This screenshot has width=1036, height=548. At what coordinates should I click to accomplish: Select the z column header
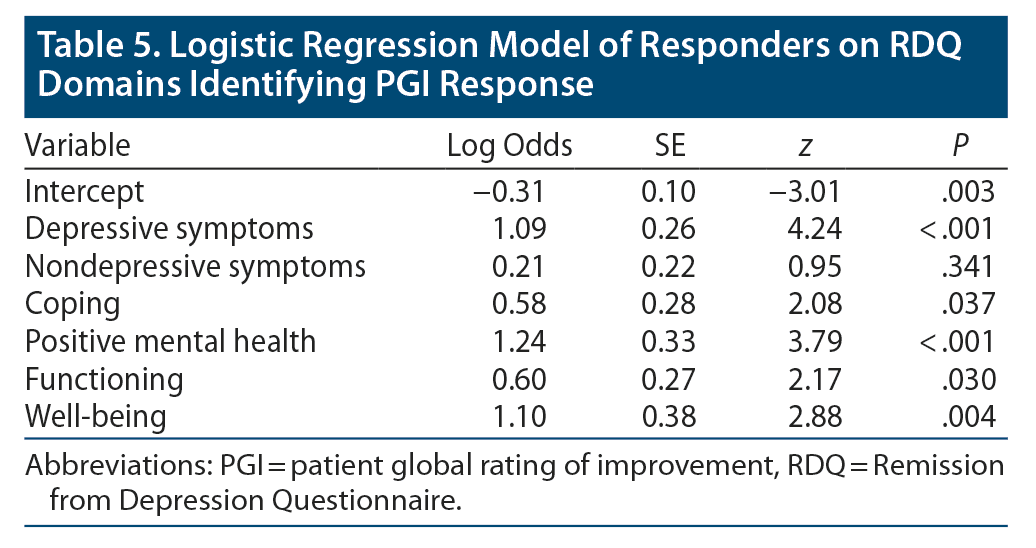point(806,148)
